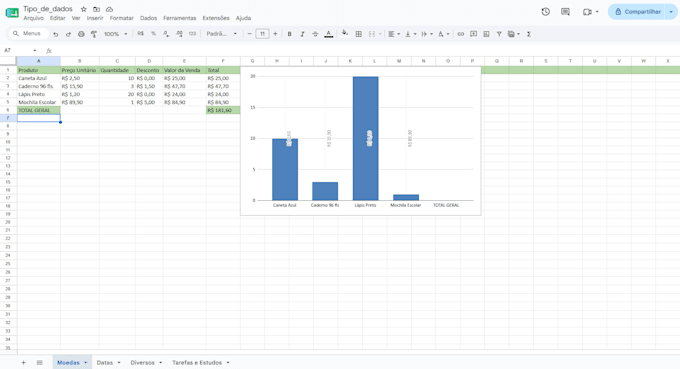Open the Ajuda menu
The height and width of the screenshot is (369, 680).
[x=243, y=18]
